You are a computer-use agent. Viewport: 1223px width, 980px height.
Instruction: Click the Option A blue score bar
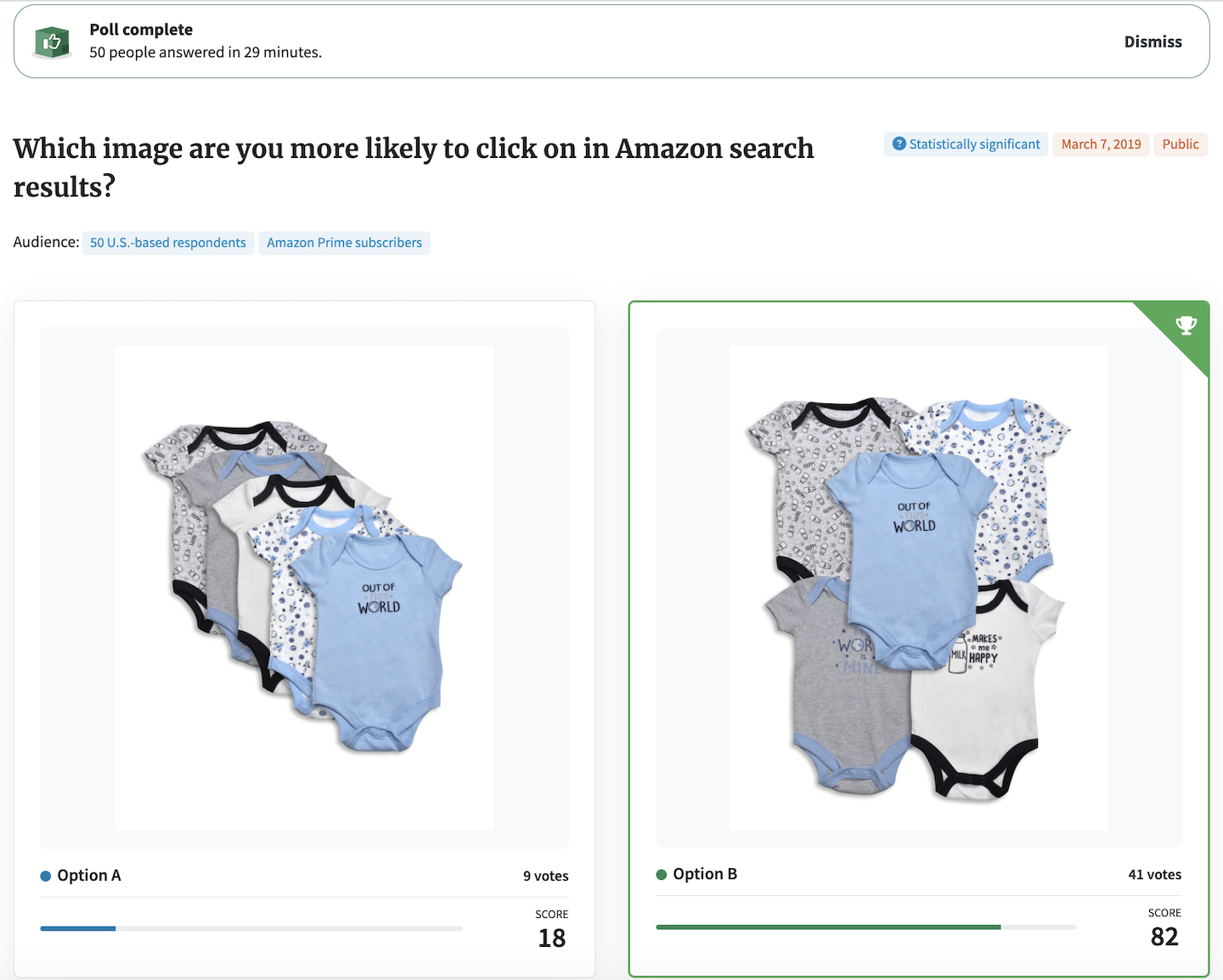pos(78,928)
